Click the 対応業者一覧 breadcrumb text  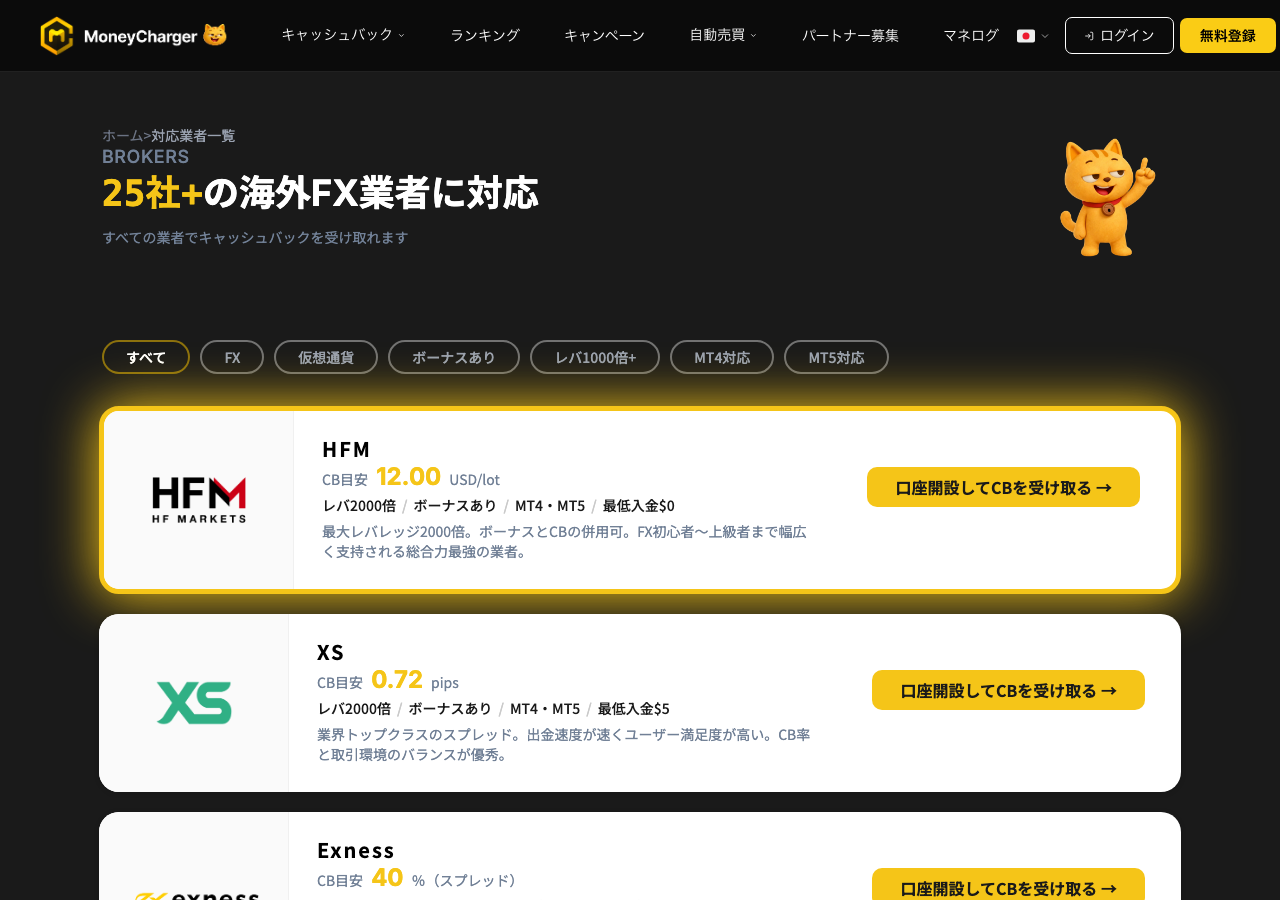(x=193, y=135)
